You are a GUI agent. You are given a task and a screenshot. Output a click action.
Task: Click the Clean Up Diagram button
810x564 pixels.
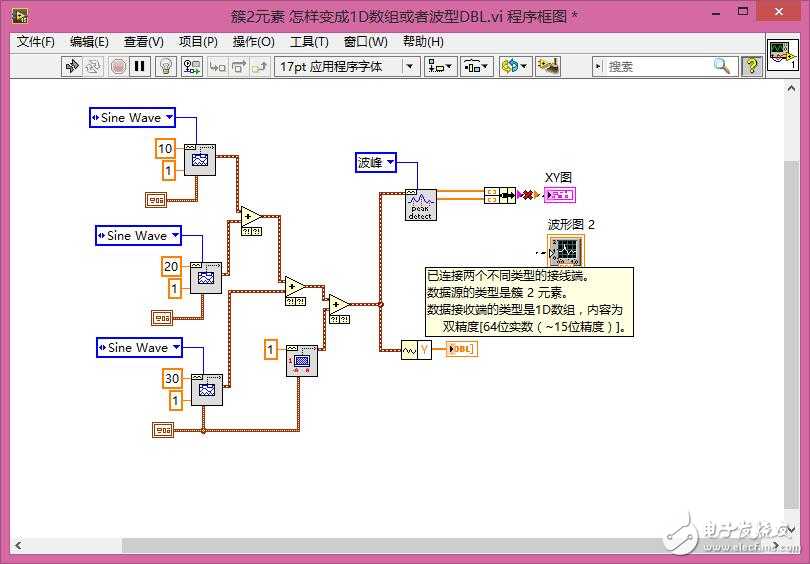[548, 67]
